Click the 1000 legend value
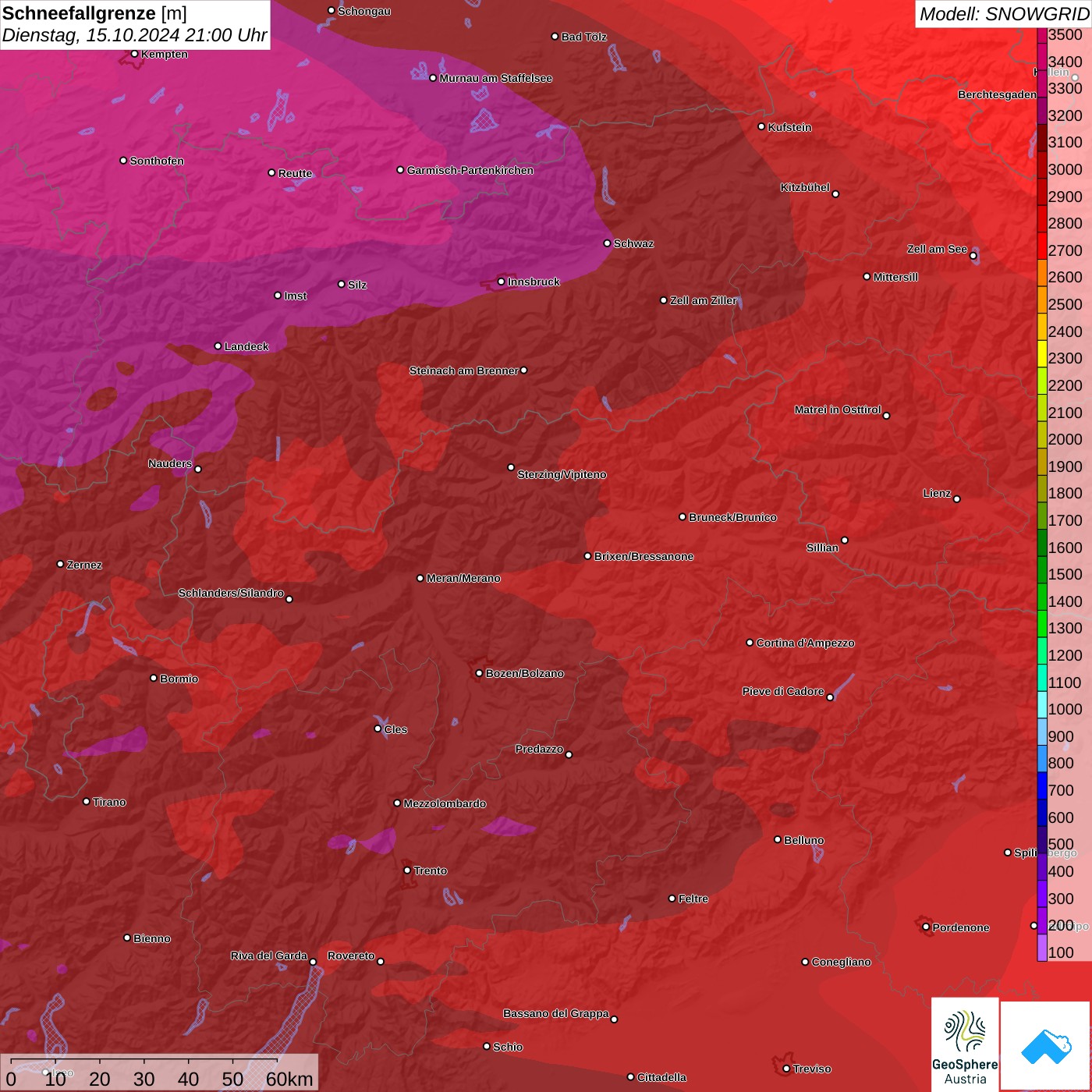This screenshot has width=1092, height=1092. click(x=1065, y=710)
